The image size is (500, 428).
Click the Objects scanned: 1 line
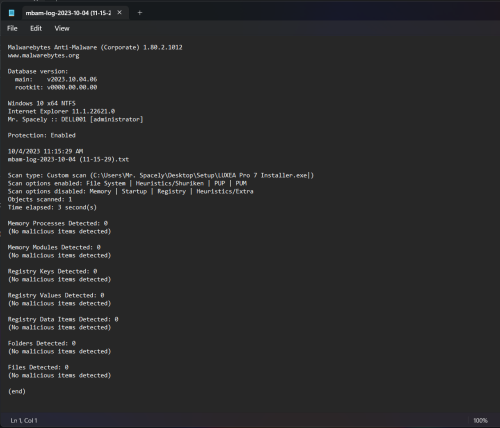[x=40, y=199]
